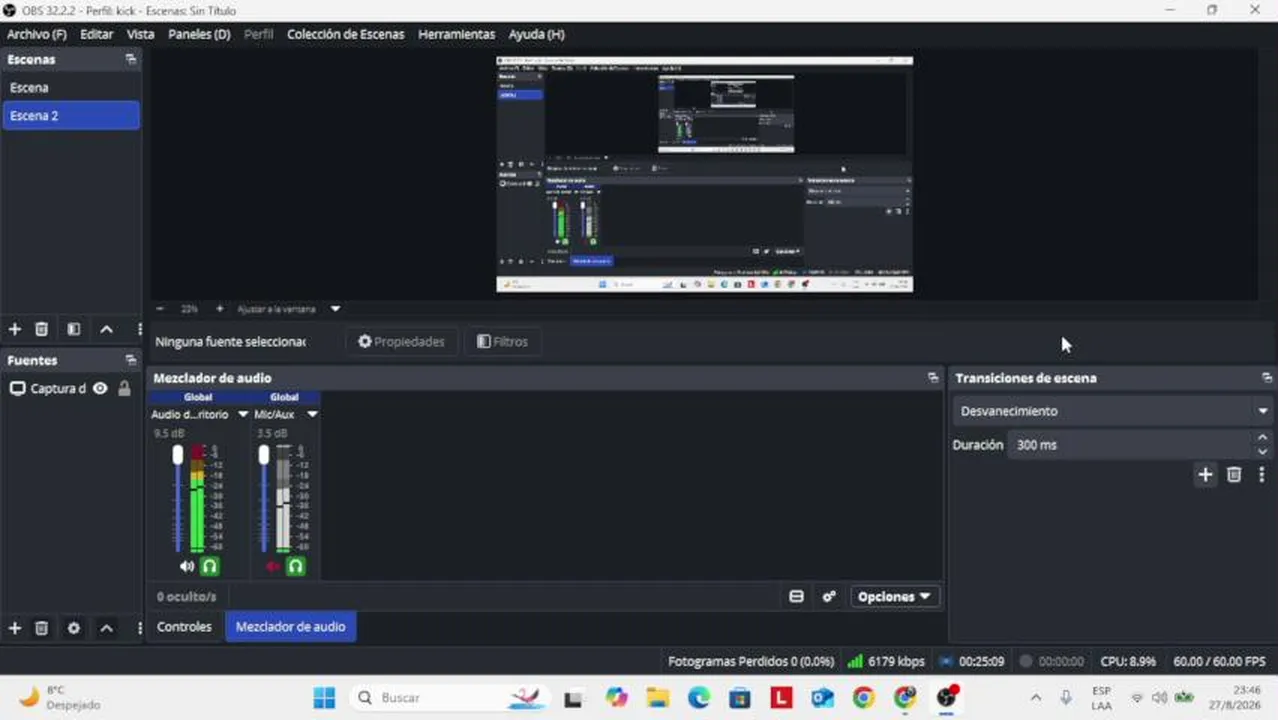Screen dimensions: 1278x720
Task: Open the Colección de Escenas menu
Action: (x=345, y=34)
